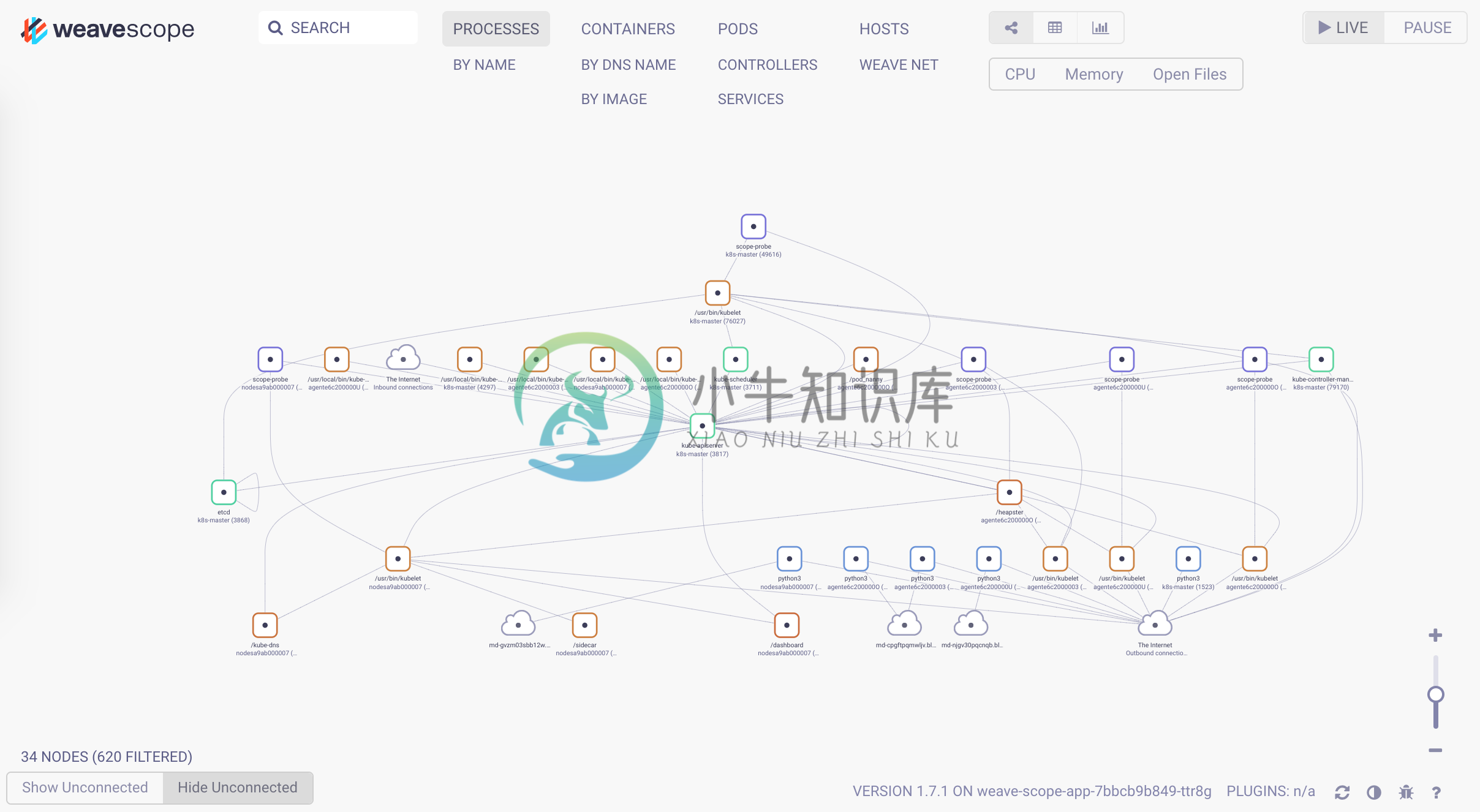
Task: Click the refresh/reload icon in footer
Action: 1342,792
